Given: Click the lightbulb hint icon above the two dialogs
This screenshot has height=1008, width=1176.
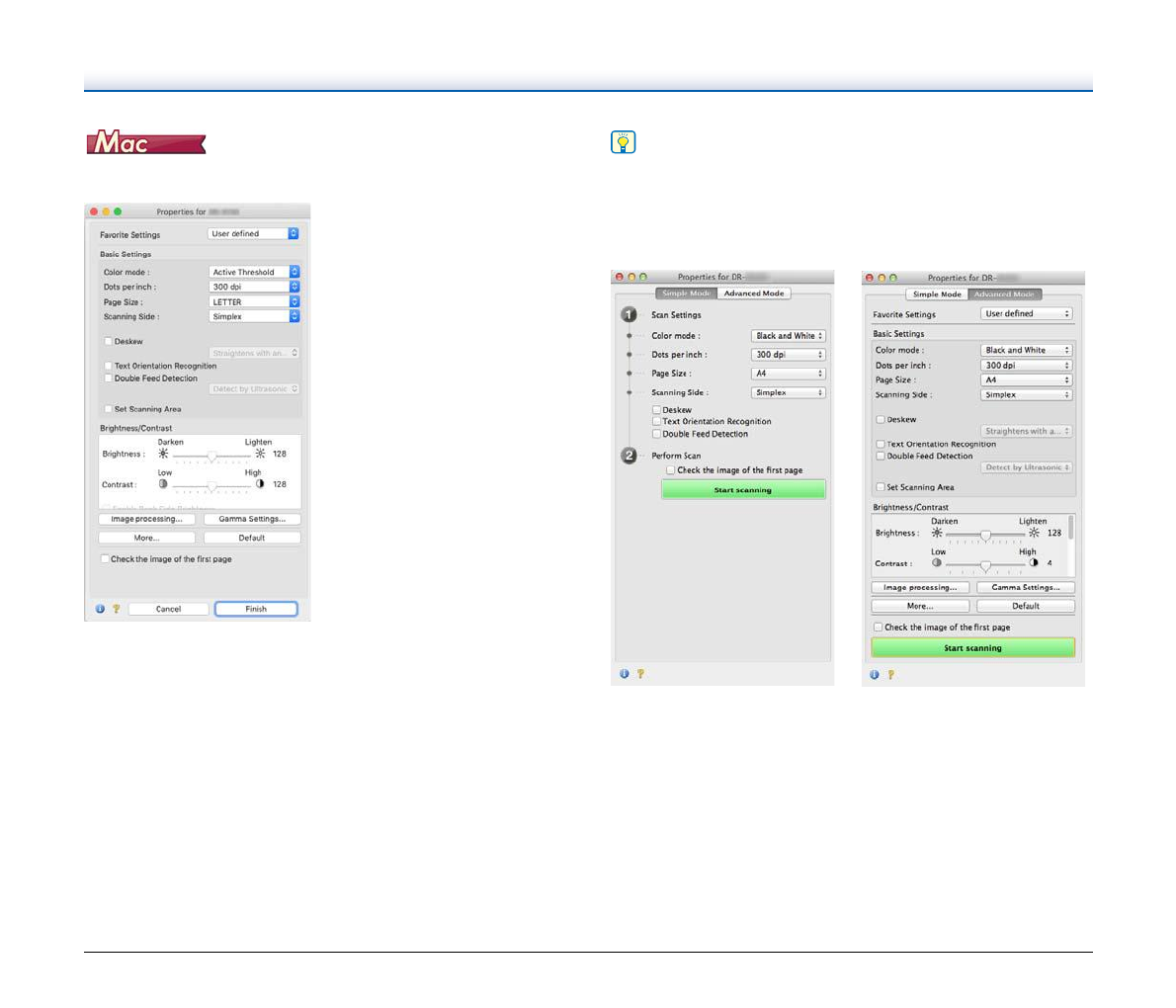Looking at the screenshot, I should point(624,143).
